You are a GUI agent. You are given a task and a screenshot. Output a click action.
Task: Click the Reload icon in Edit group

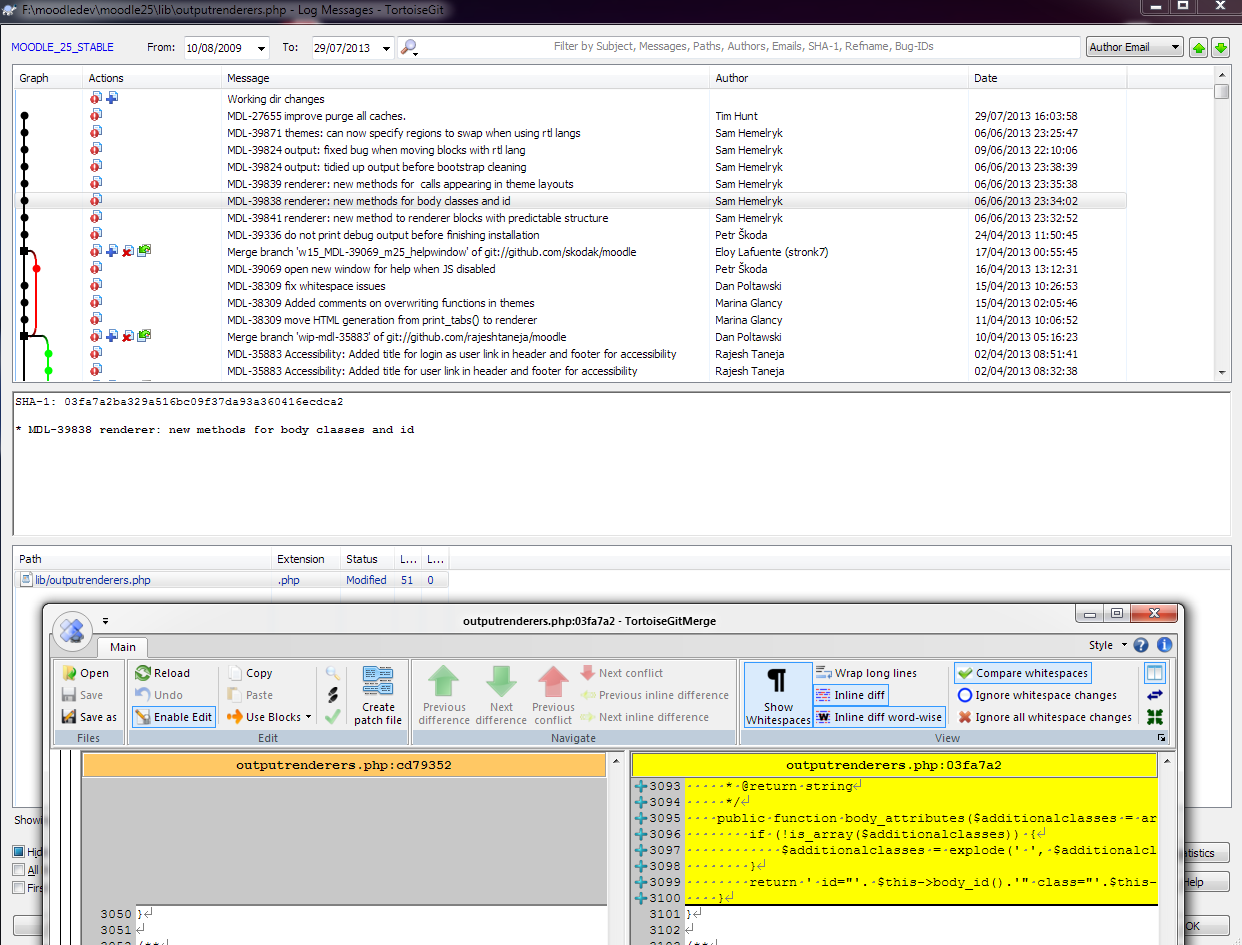click(x=143, y=673)
